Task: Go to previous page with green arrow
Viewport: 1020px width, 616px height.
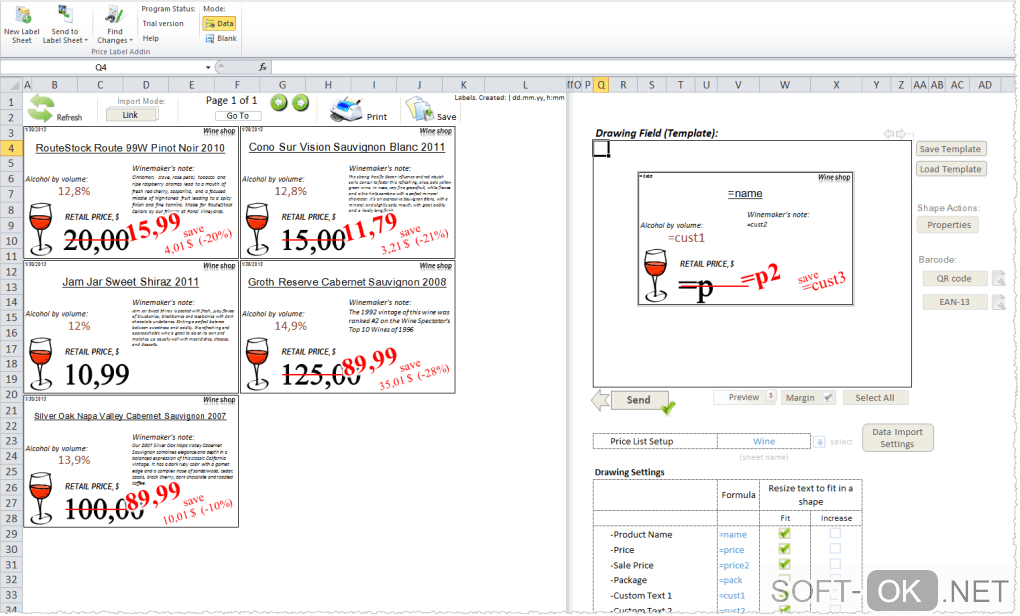Action: [278, 102]
